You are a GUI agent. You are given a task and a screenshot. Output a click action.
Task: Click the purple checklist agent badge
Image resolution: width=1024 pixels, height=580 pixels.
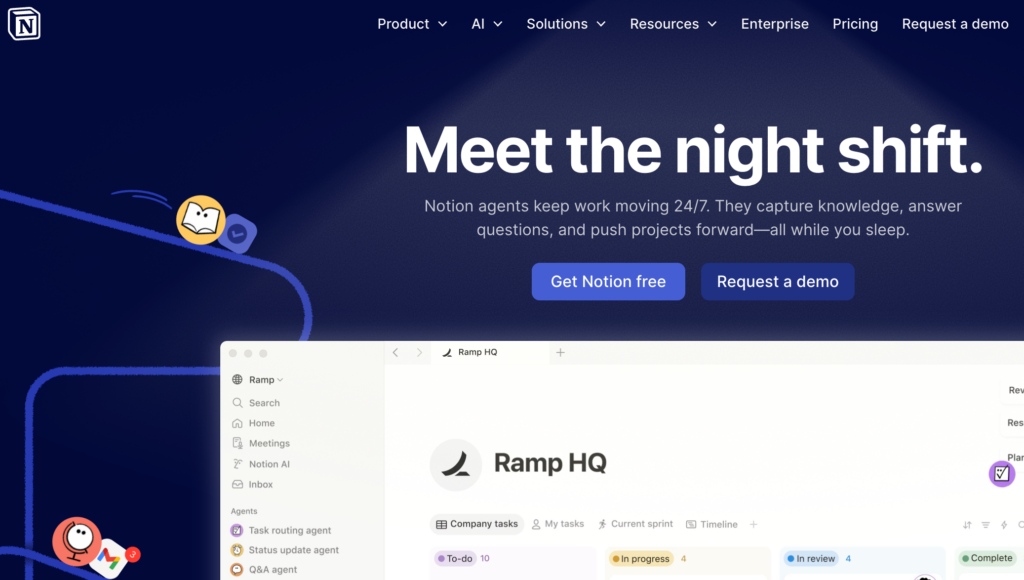(1001, 474)
